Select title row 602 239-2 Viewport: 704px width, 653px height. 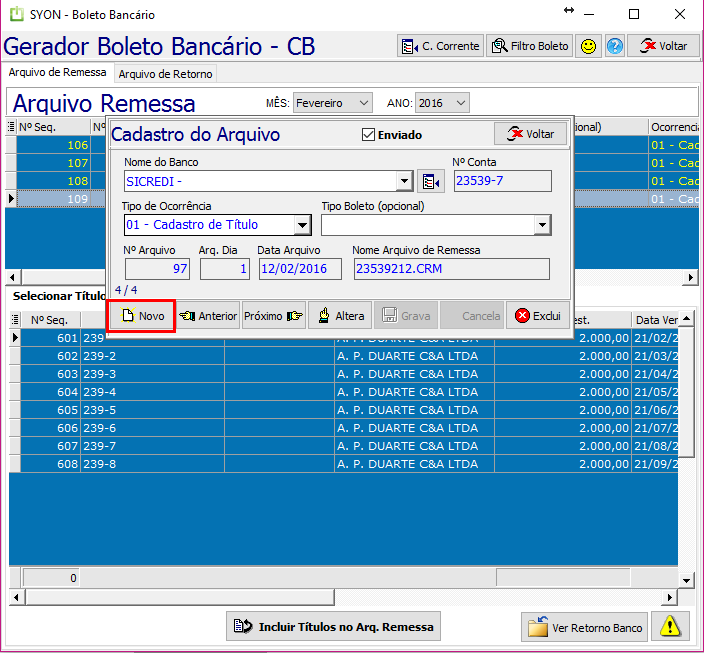[343, 356]
